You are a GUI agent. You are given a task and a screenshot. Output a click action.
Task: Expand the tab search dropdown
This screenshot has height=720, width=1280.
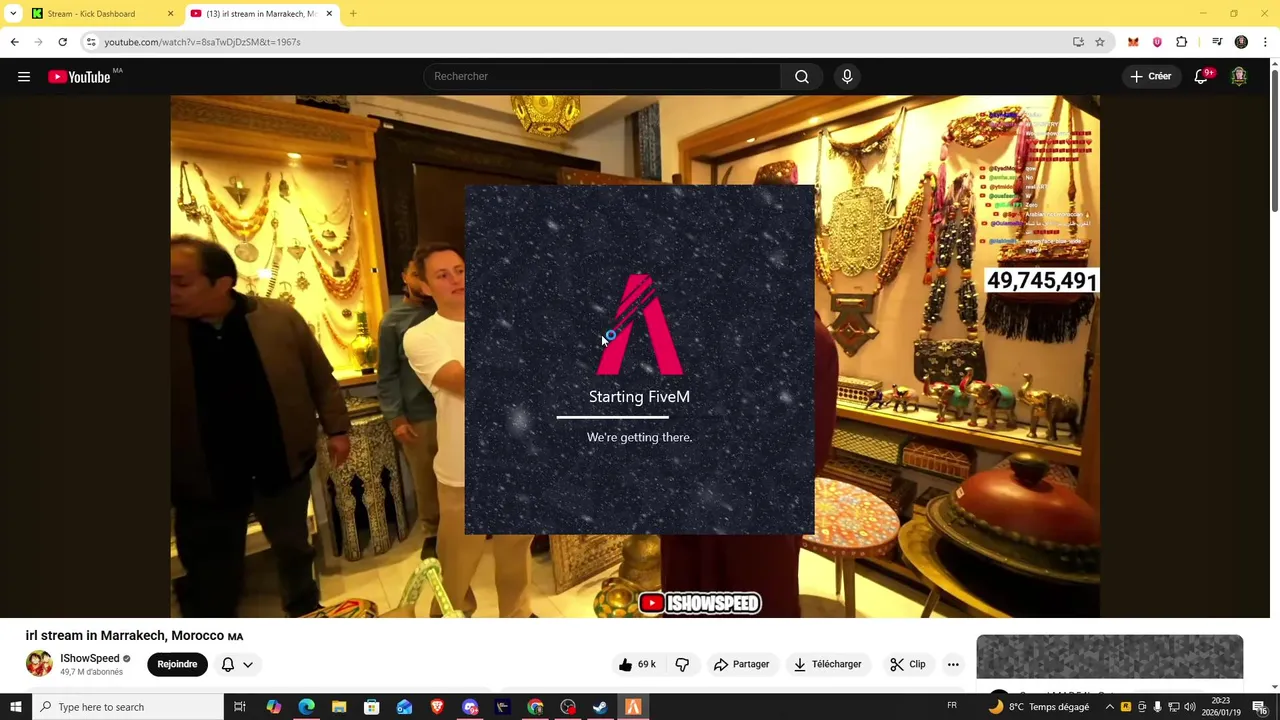pyautogui.click(x=12, y=14)
